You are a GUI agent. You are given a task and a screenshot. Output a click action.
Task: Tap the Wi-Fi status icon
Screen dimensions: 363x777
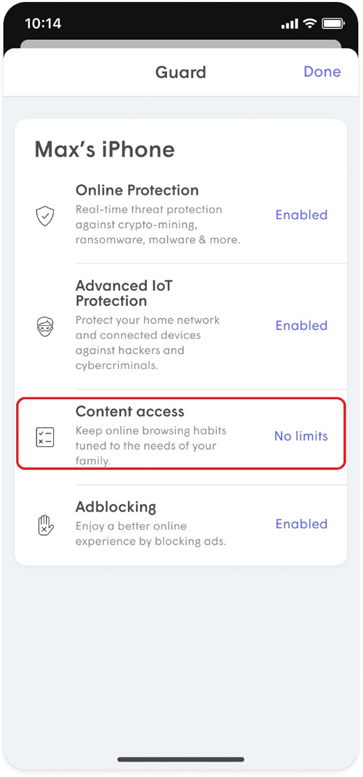pyautogui.click(x=310, y=23)
